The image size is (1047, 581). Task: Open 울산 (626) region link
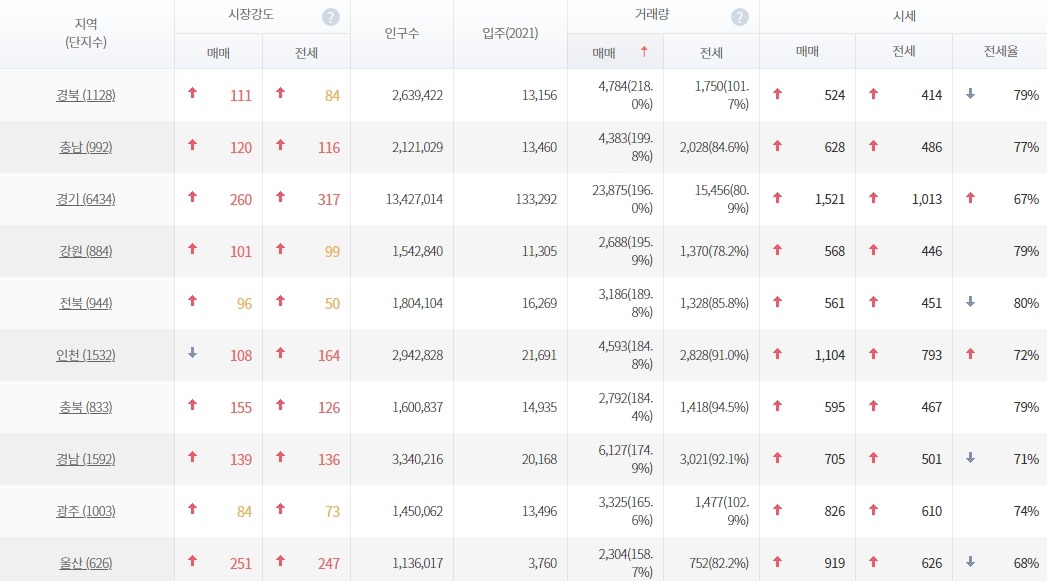click(85, 564)
